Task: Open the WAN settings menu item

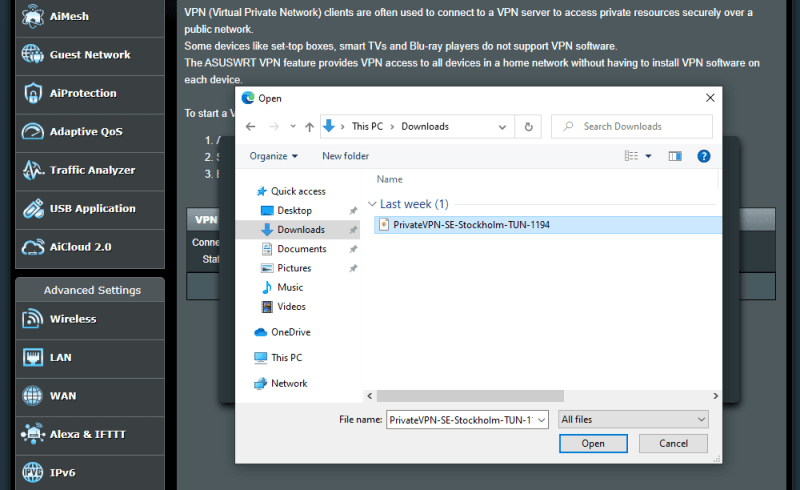Action: point(90,396)
